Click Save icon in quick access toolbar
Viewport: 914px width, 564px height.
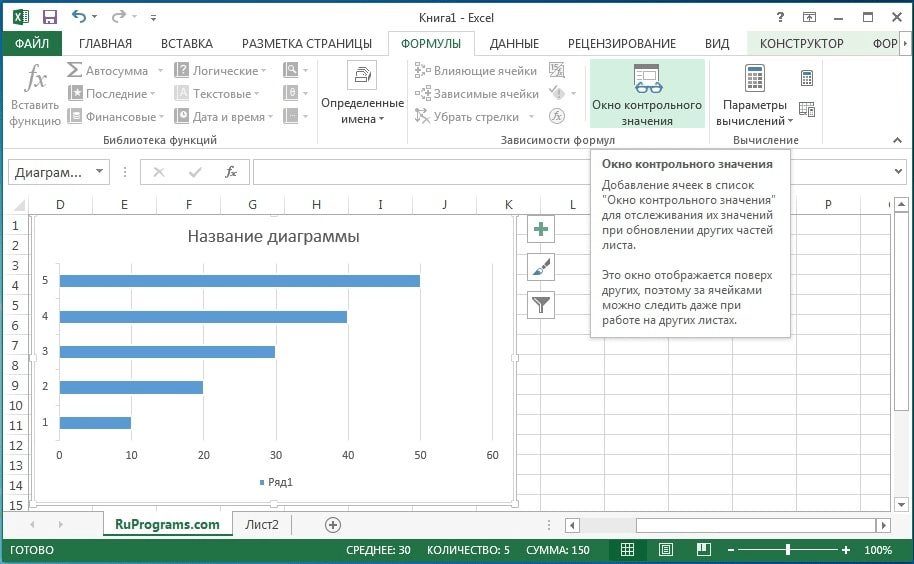(x=50, y=16)
